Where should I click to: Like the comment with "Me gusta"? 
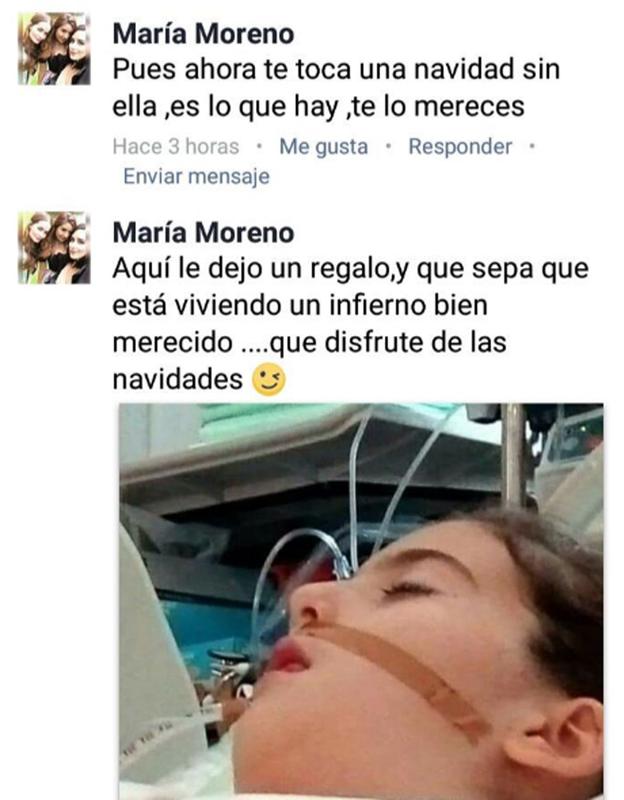coord(323,147)
